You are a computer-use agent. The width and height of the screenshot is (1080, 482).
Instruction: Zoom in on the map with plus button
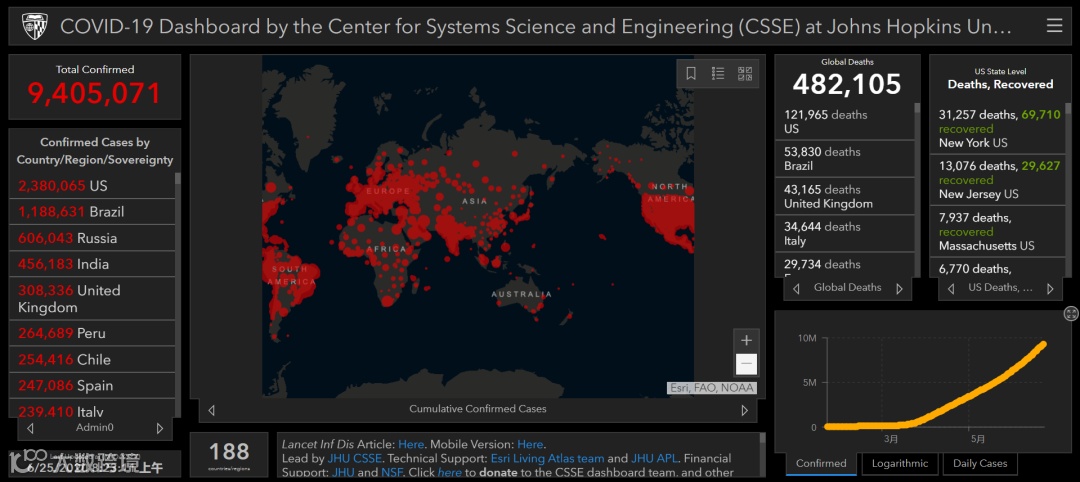coord(746,340)
